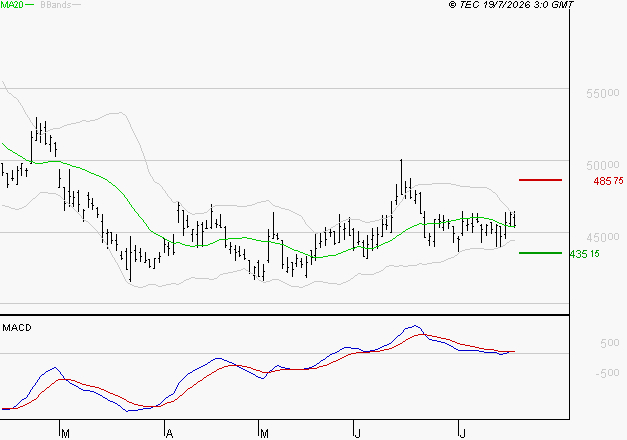Click the 45000 price axis label
The width and height of the screenshot is (627, 440).
pos(603,237)
